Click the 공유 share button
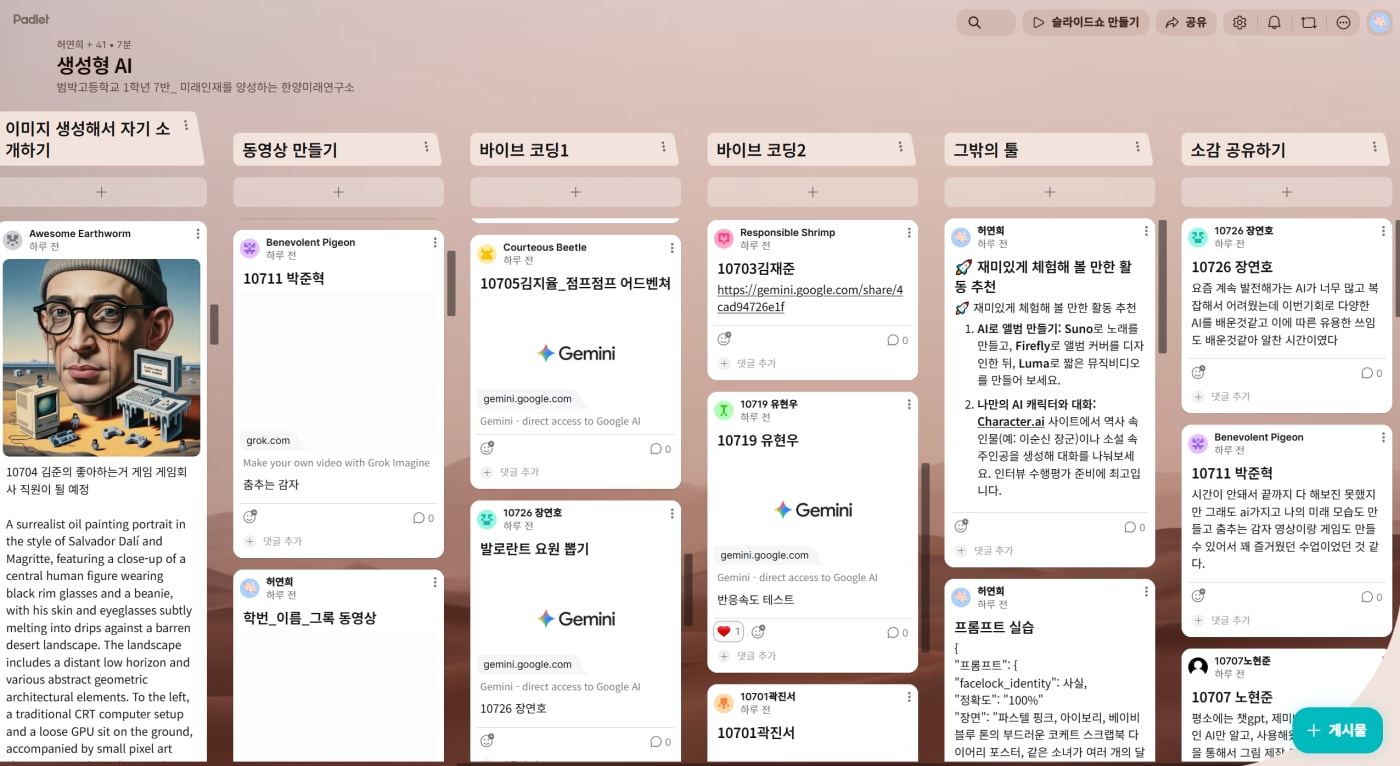 tap(1186, 21)
